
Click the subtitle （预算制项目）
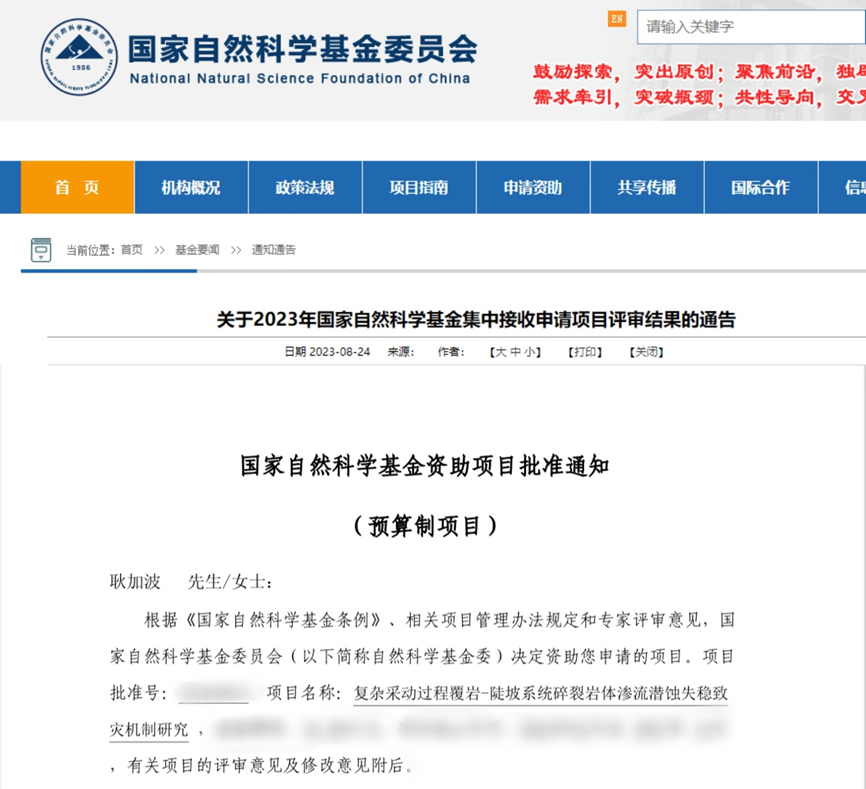[x=425, y=526]
